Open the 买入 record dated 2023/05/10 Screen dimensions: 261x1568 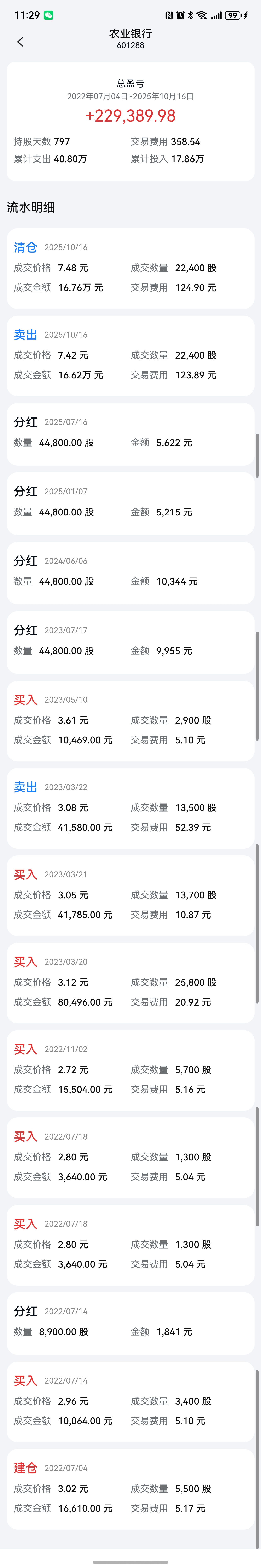click(130, 721)
